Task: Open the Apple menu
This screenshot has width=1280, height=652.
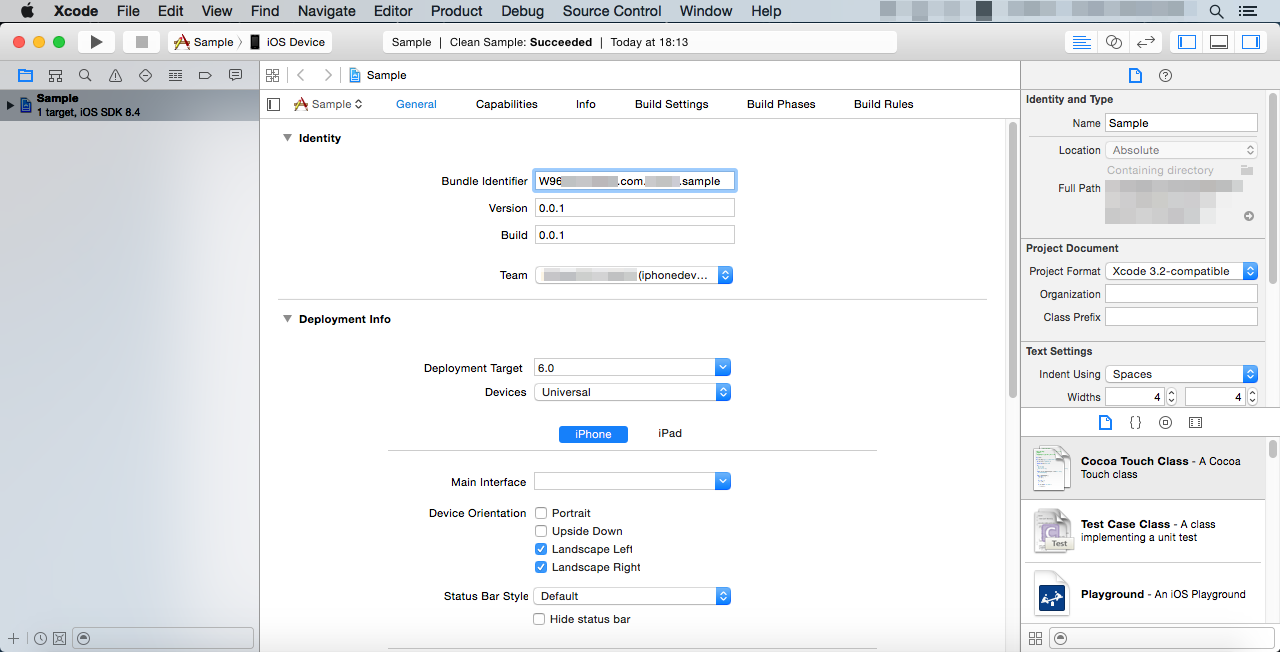Action: click(x=27, y=11)
